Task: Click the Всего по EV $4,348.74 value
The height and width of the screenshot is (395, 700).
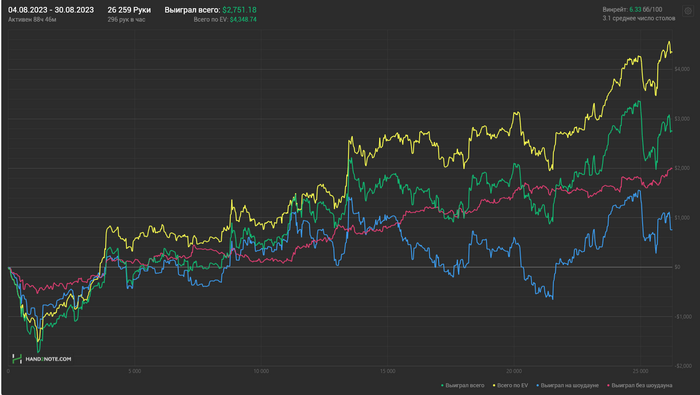Action: click(225, 20)
